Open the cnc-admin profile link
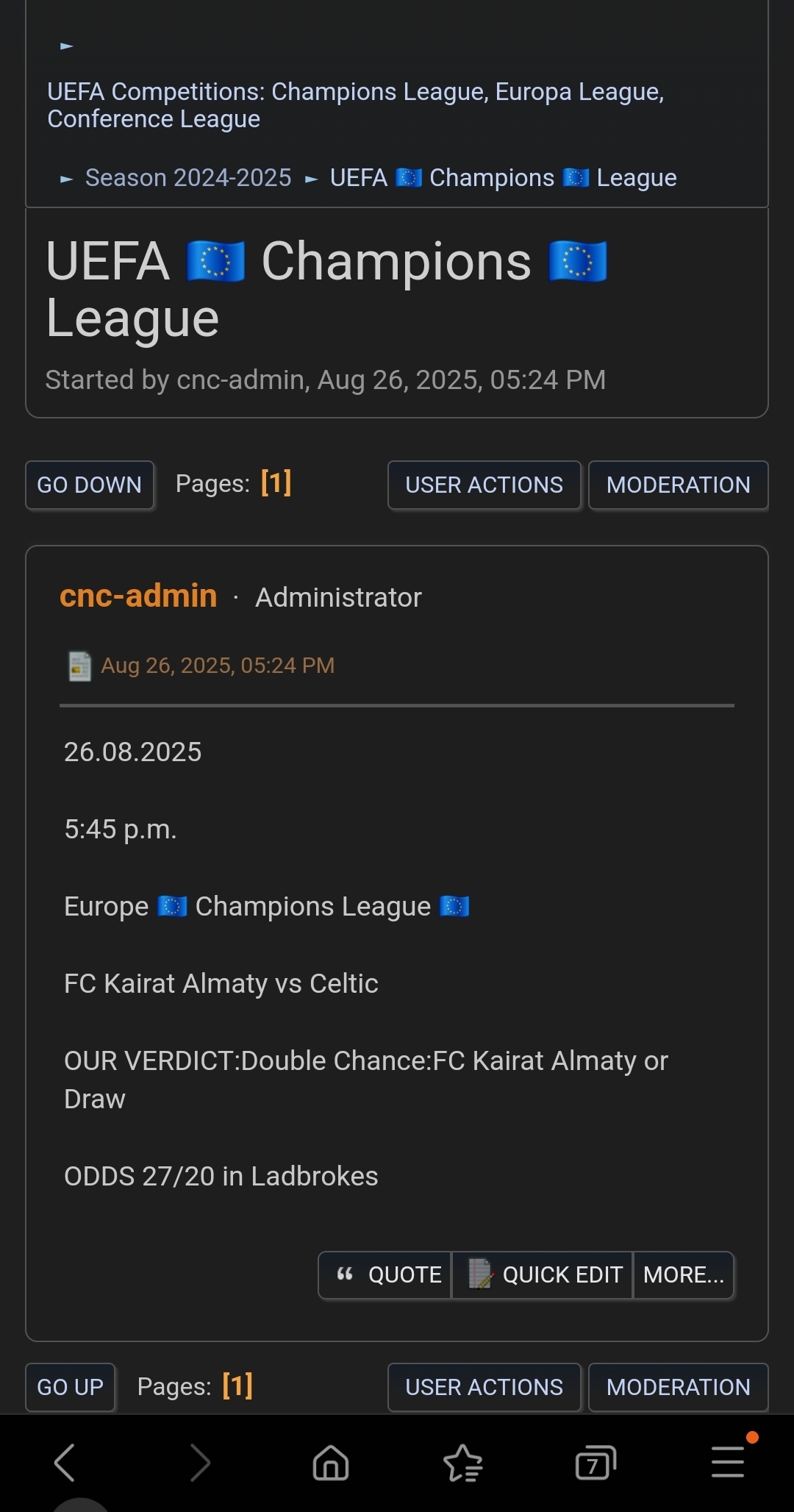The height and width of the screenshot is (1512, 794). click(138, 596)
